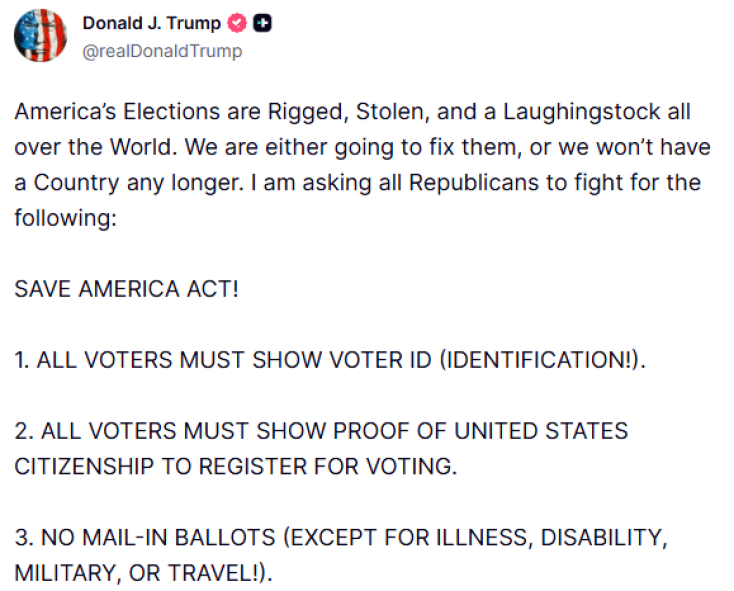Click the word "following:" in the post
This screenshot has width=734, height=591.
coord(66,218)
